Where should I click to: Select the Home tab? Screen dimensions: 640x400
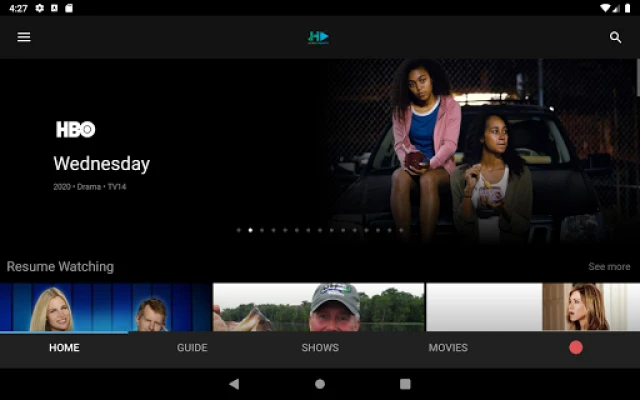point(64,348)
